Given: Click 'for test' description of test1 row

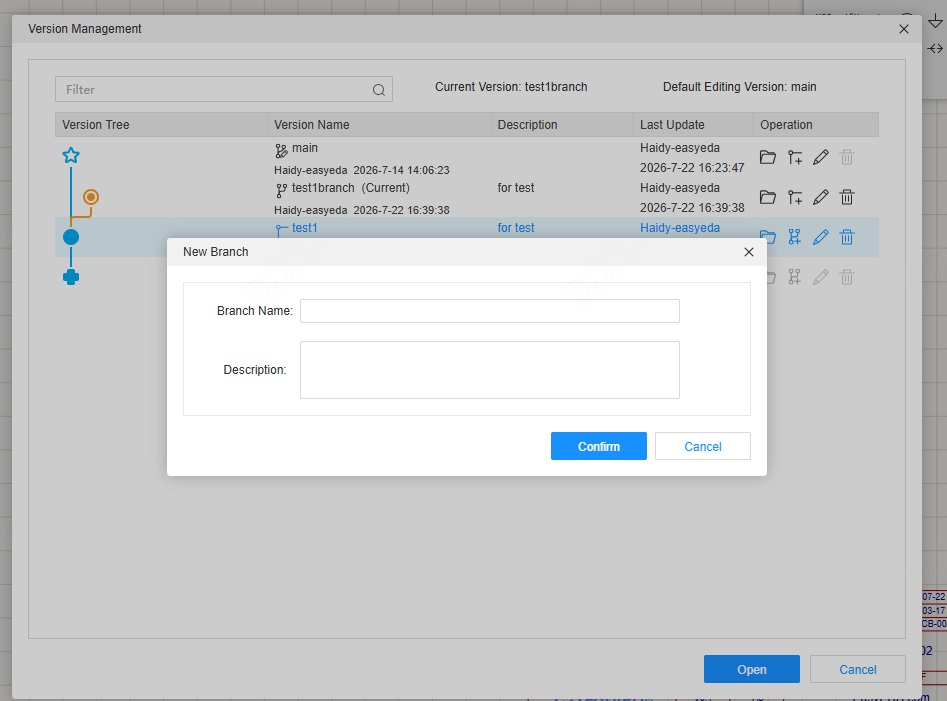Looking at the screenshot, I should coord(516,228).
